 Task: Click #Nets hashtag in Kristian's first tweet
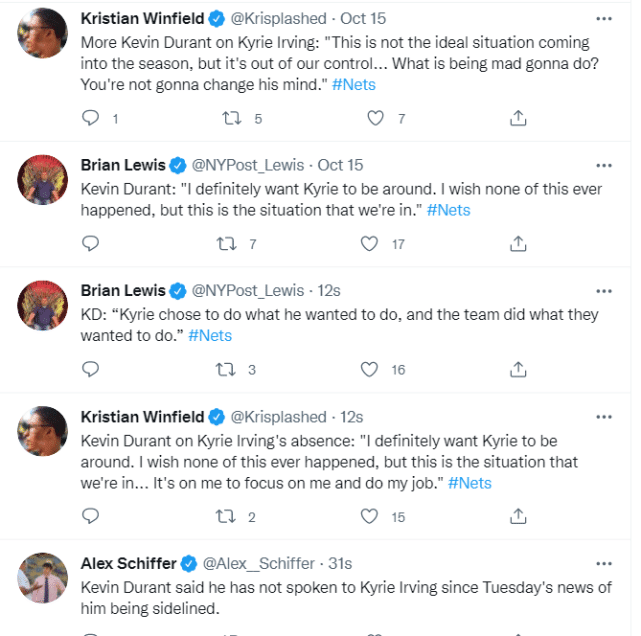coord(354,84)
